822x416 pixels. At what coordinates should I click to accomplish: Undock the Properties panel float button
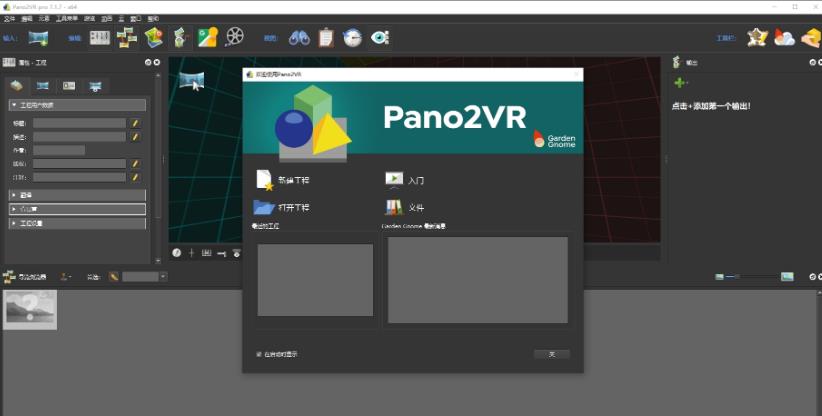click(148, 62)
